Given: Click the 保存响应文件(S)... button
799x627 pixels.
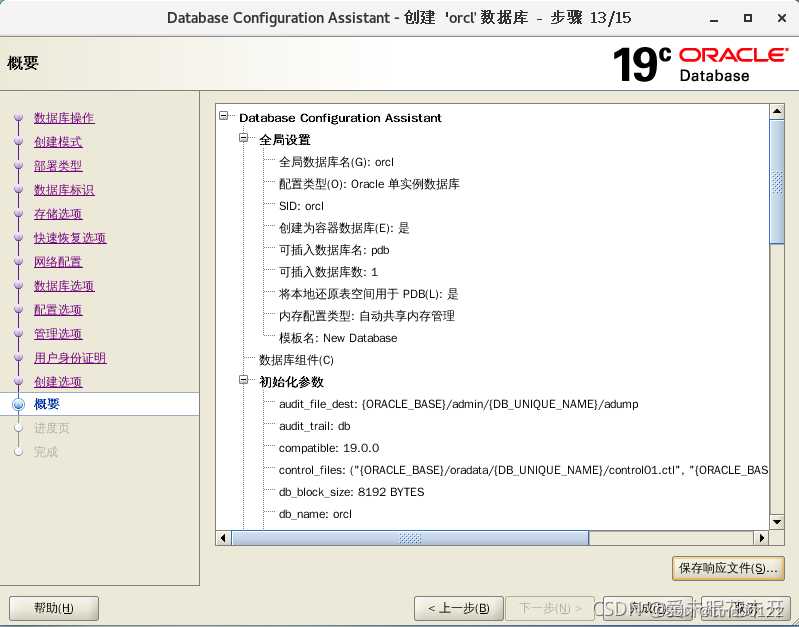Looking at the screenshot, I should [728, 568].
